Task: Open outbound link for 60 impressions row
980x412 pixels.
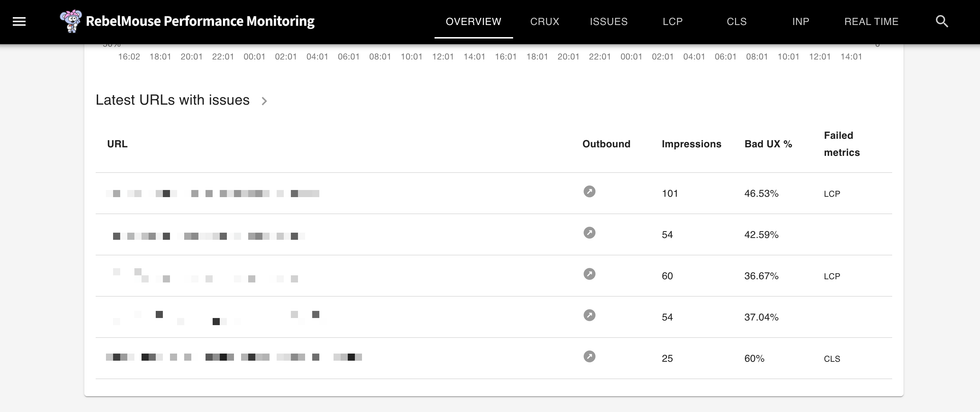Action: point(589,274)
